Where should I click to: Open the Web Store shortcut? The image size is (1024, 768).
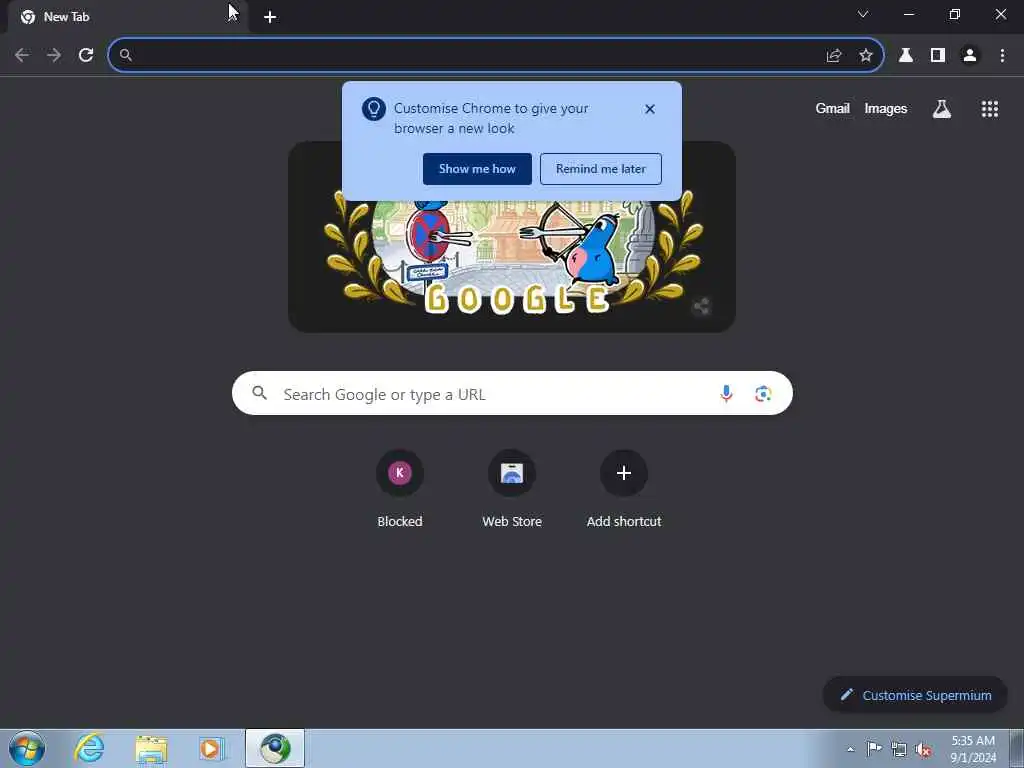pos(512,488)
